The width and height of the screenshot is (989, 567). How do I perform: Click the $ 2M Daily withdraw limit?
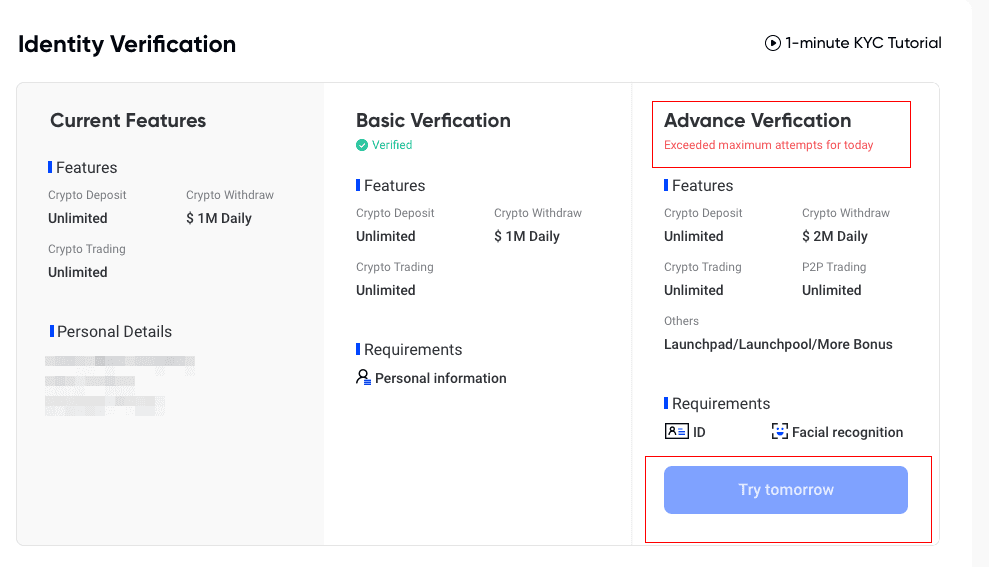(x=834, y=236)
